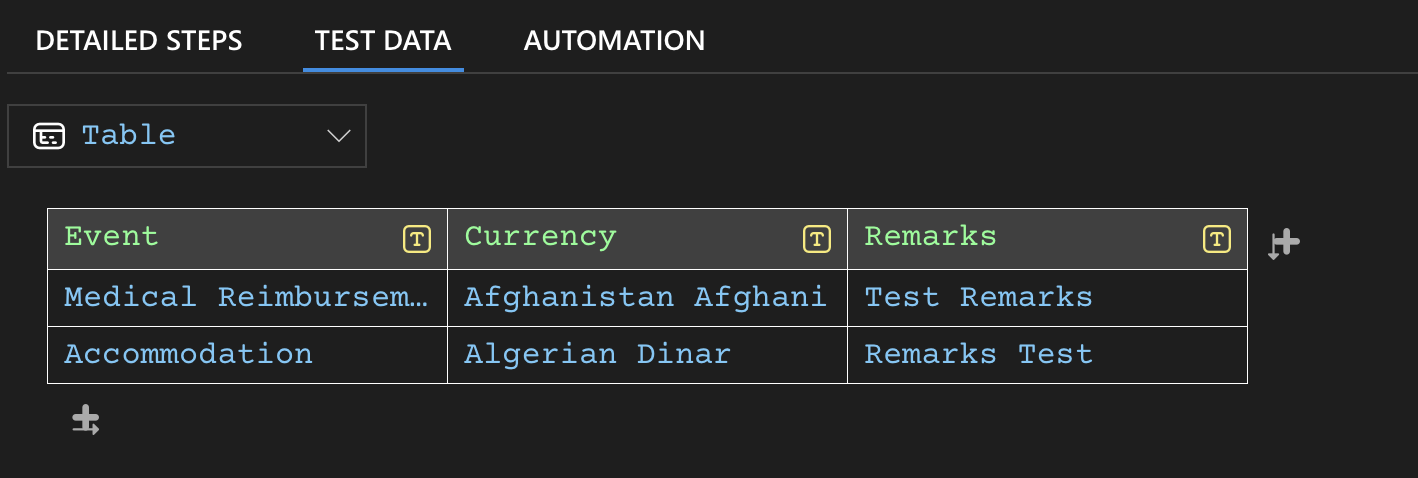Click the type icon in Remarks header
The height and width of the screenshot is (478, 1418).
coord(1216,239)
